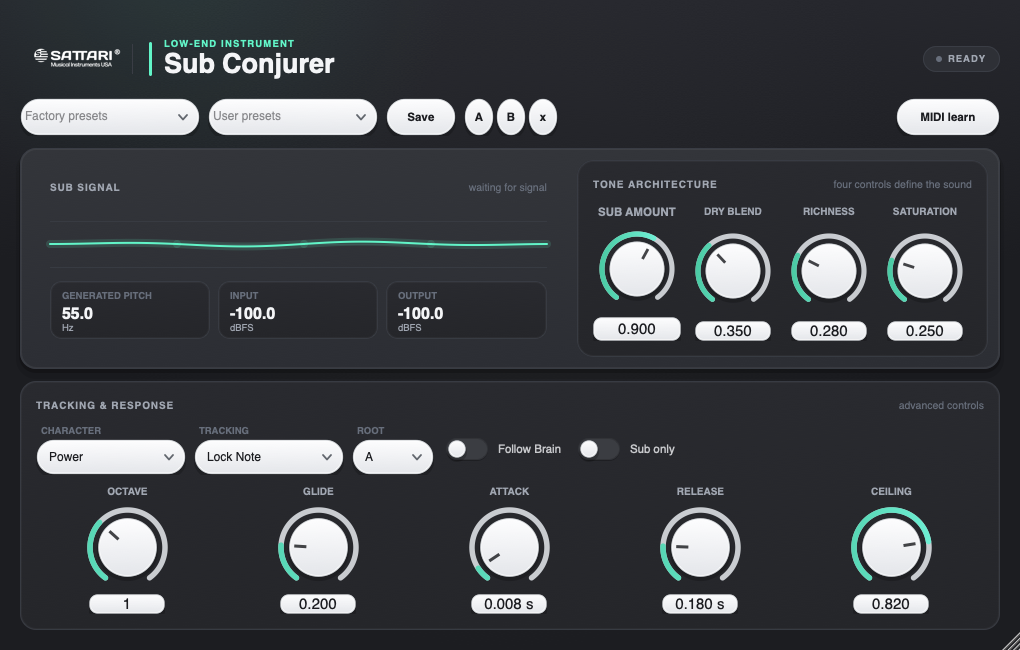The image size is (1020, 650).
Task: Open the User presets dropdown
Action: click(x=293, y=117)
